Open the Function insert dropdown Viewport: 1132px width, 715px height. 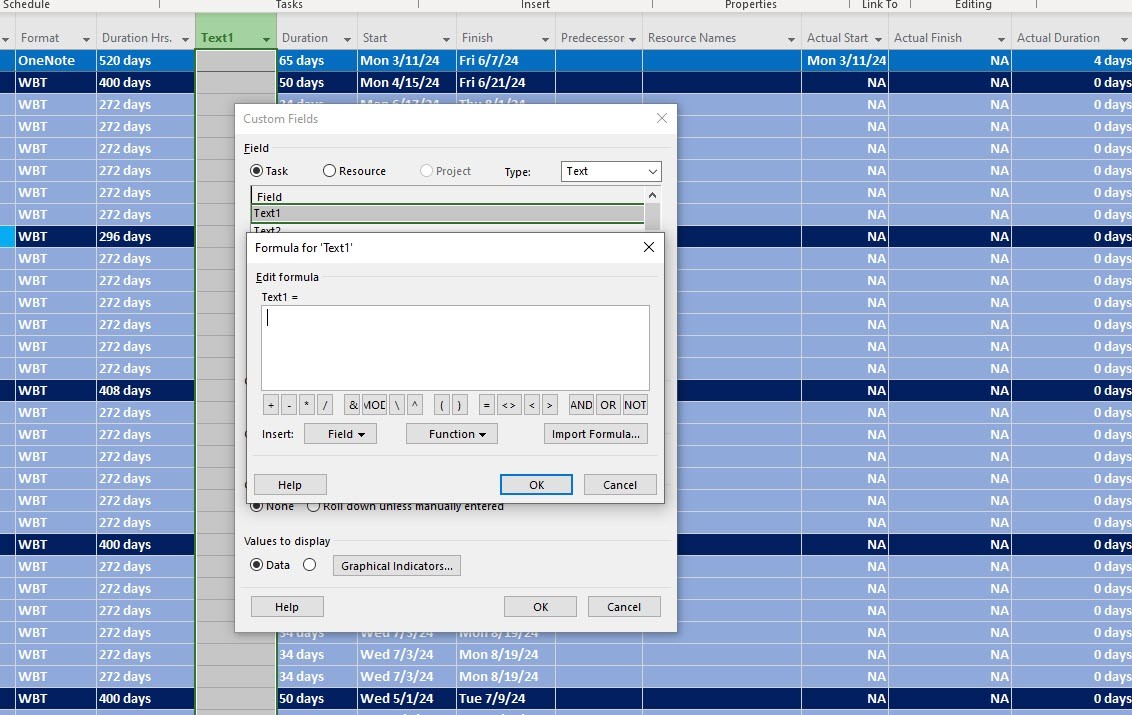451,433
